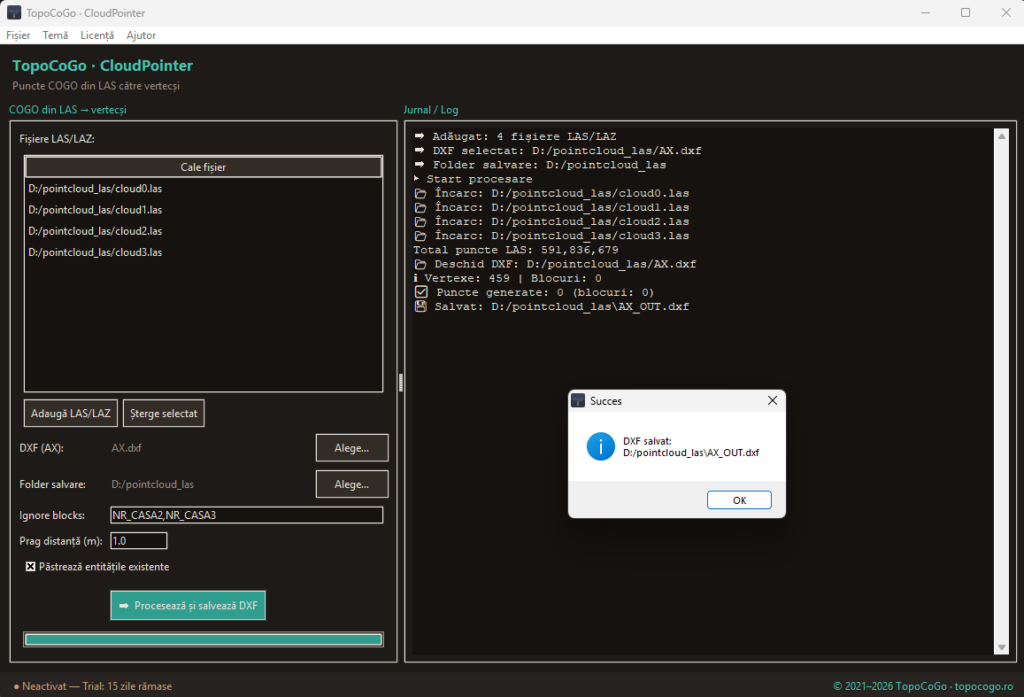Click the blue info icon in Succes dialog
The image size is (1024, 697).
click(600, 447)
